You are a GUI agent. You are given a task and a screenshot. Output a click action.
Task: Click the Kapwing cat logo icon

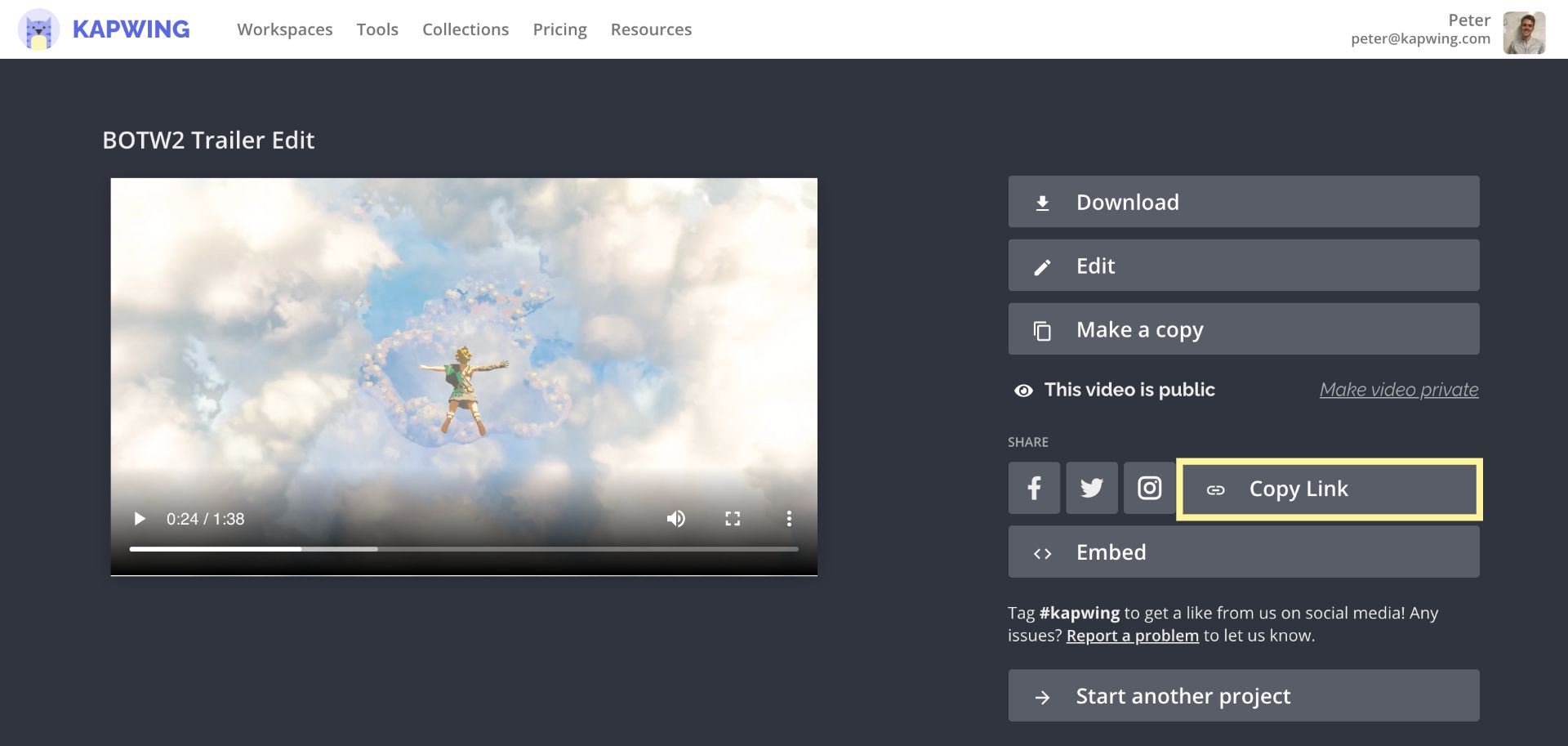click(38, 30)
